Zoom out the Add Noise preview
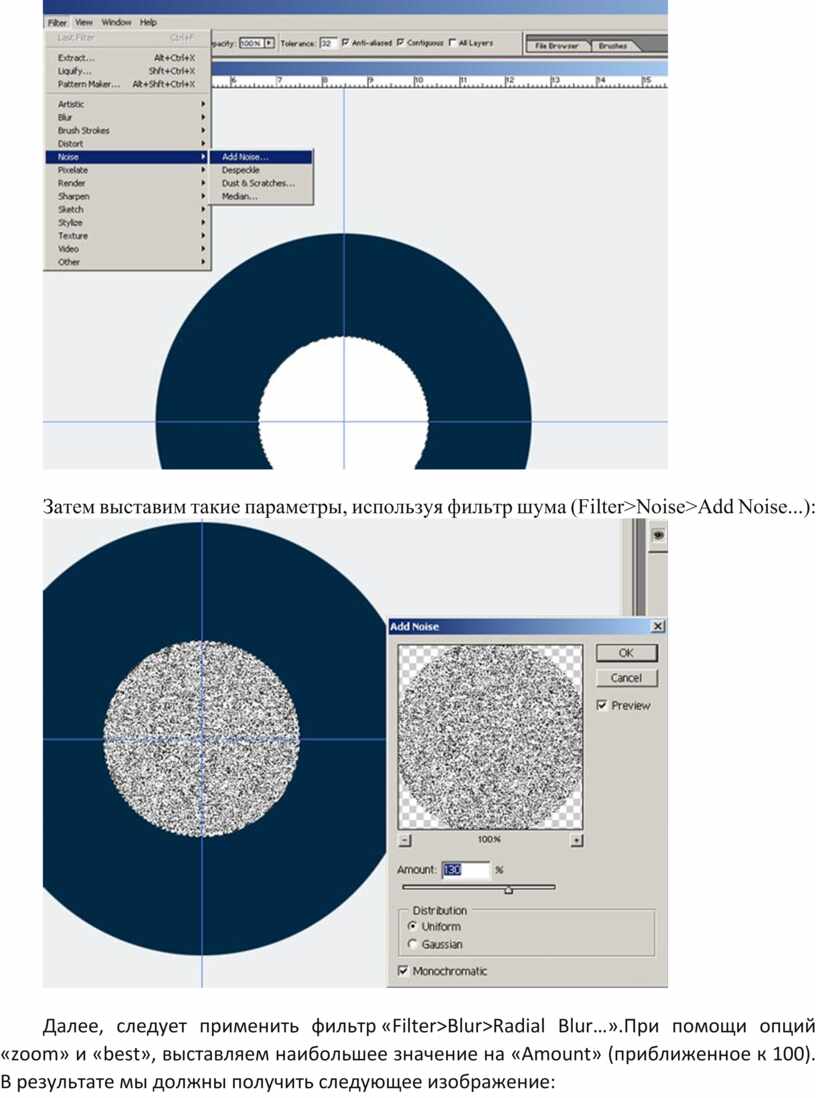 (x=403, y=841)
